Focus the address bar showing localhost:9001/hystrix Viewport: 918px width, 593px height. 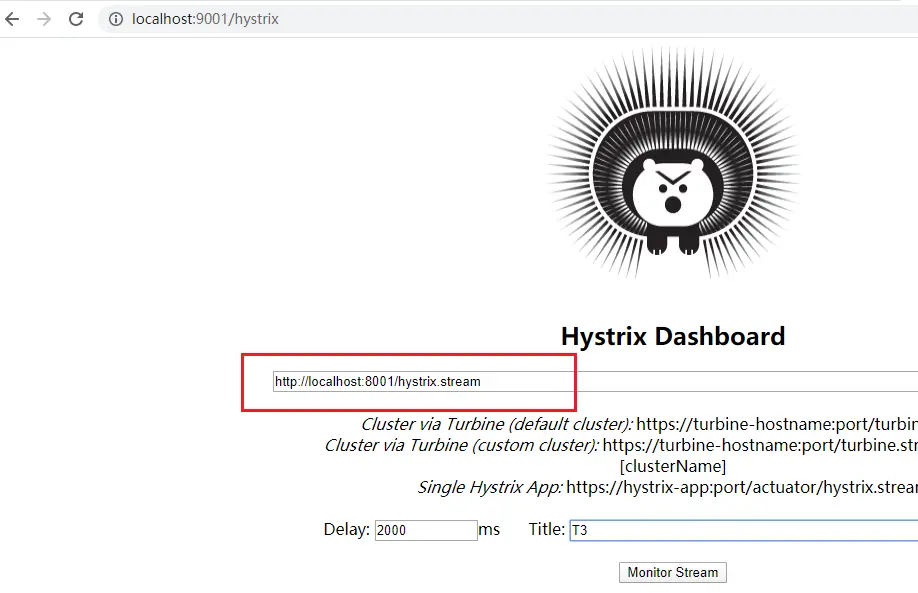508,19
